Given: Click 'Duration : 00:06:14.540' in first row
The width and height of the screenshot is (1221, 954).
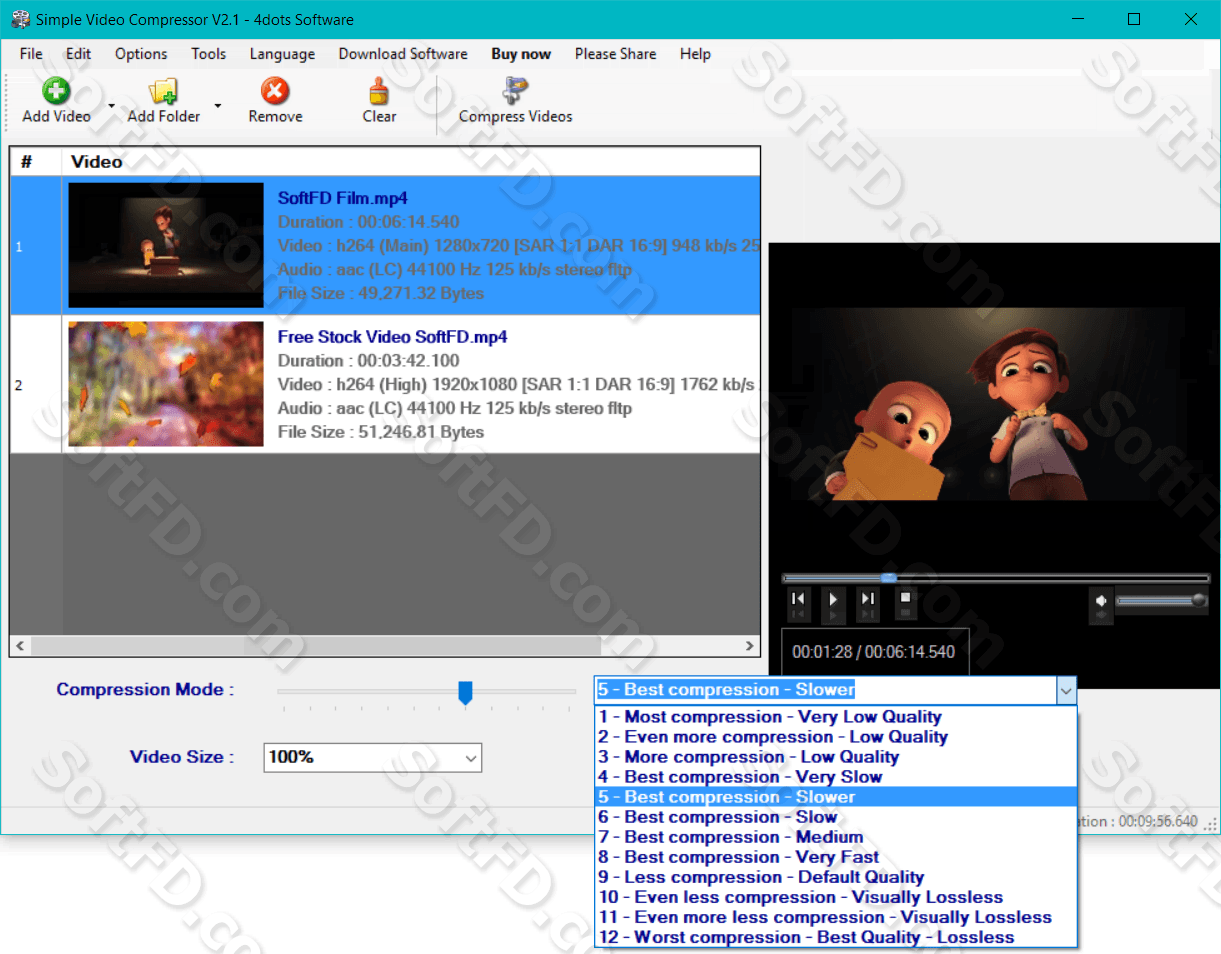Looking at the screenshot, I should click(x=369, y=222).
